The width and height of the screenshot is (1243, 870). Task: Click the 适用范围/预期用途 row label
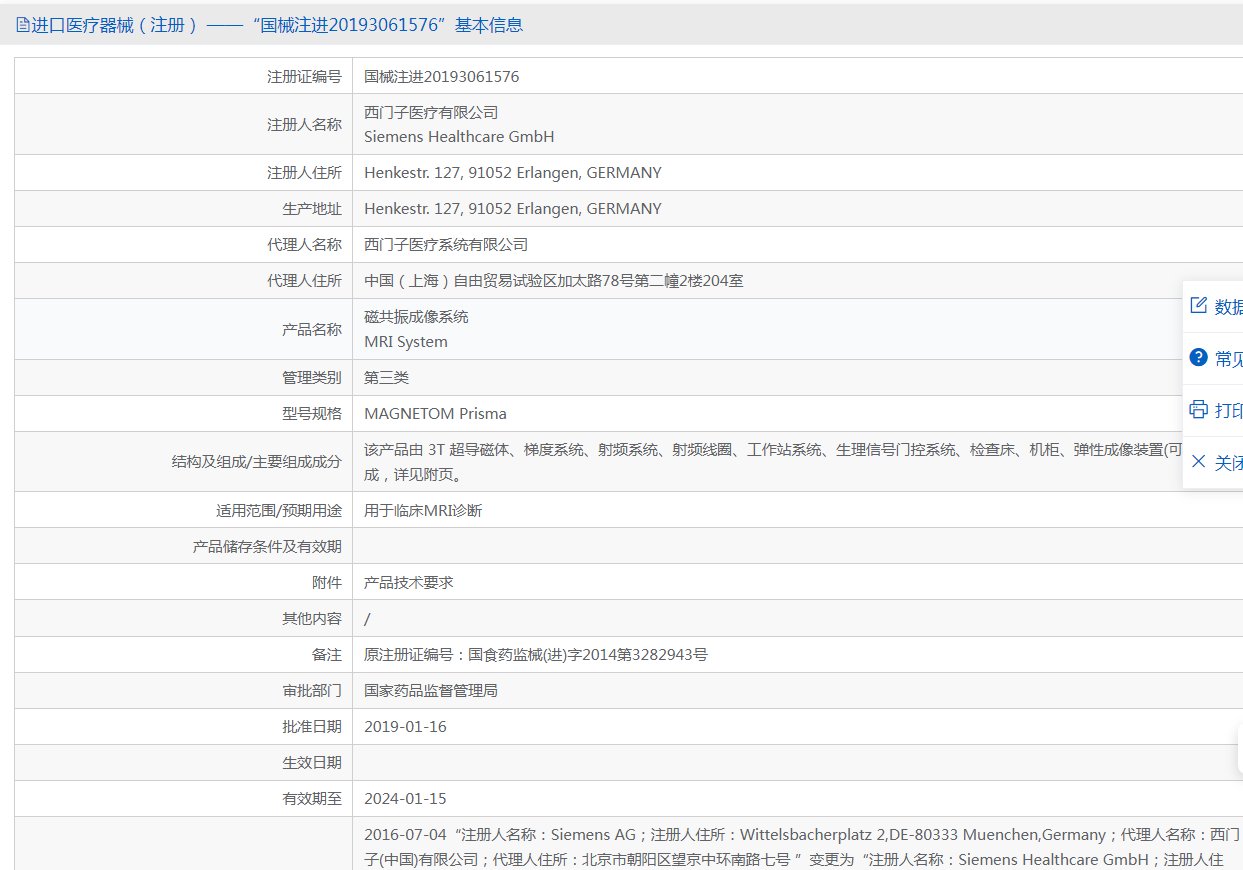coord(279,510)
